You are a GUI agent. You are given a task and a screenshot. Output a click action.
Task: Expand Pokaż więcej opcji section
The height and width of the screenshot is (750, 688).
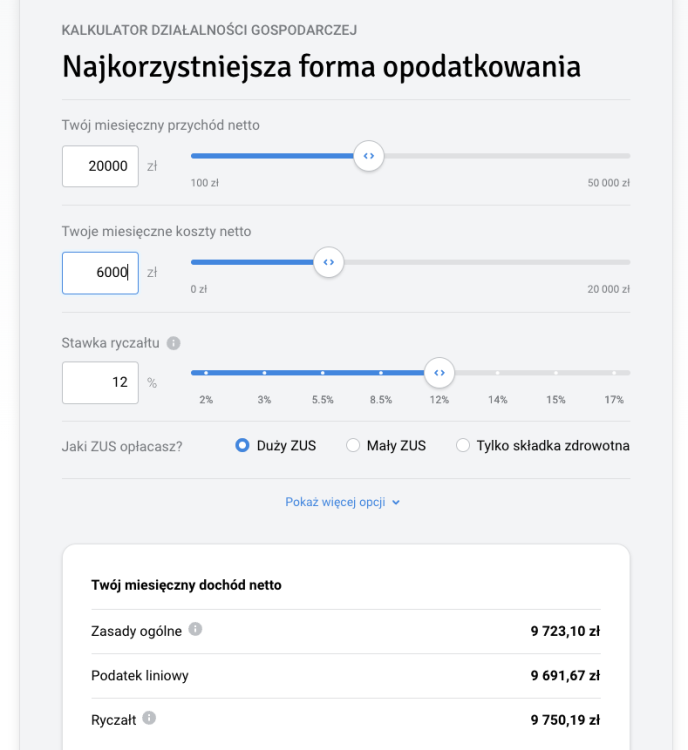[x=337, y=502]
